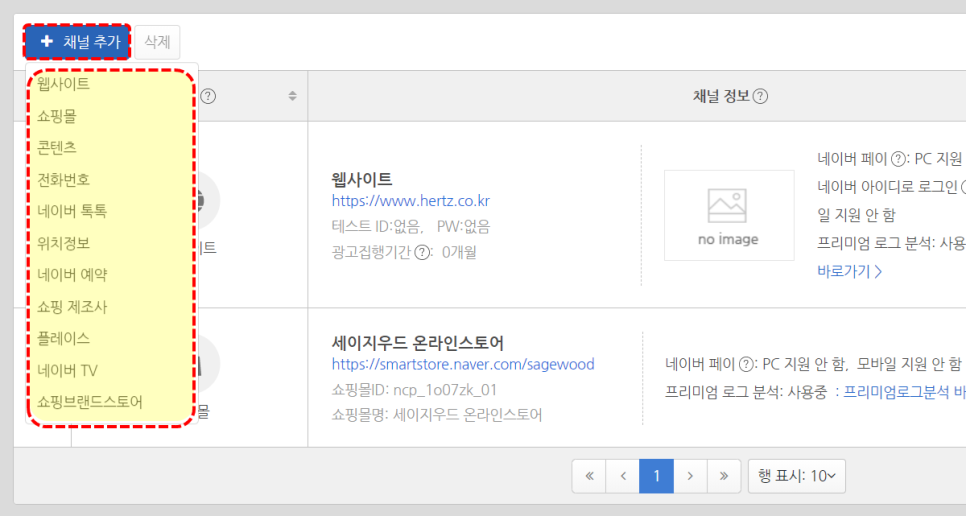The width and height of the screenshot is (966, 516).
Task: Select 웹사이트 from the dropdown menu
Action: pyautogui.click(x=63, y=84)
